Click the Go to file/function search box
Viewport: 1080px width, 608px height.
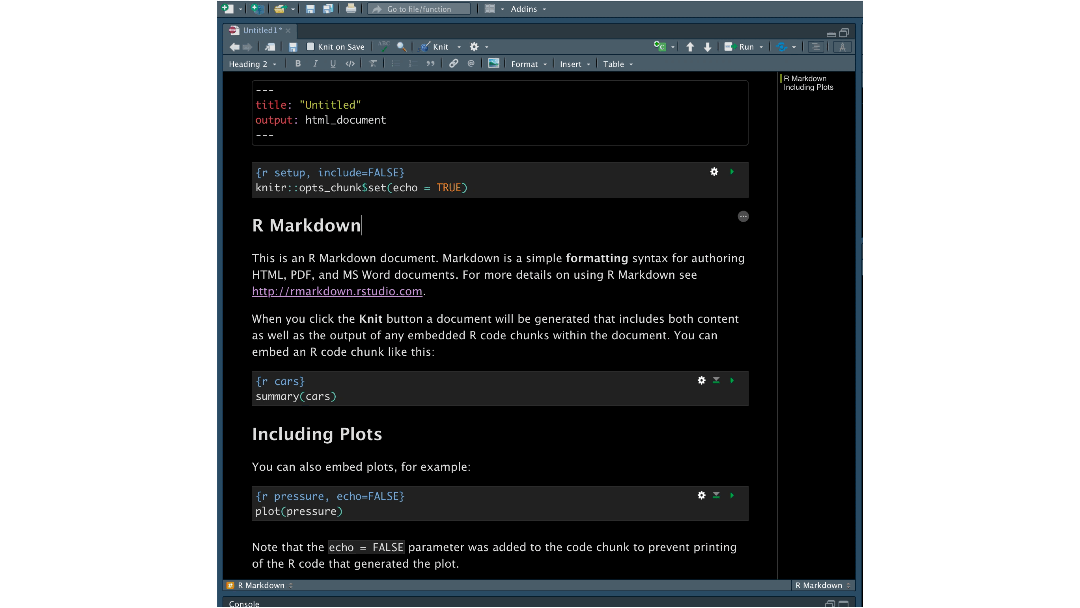[x=420, y=8]
